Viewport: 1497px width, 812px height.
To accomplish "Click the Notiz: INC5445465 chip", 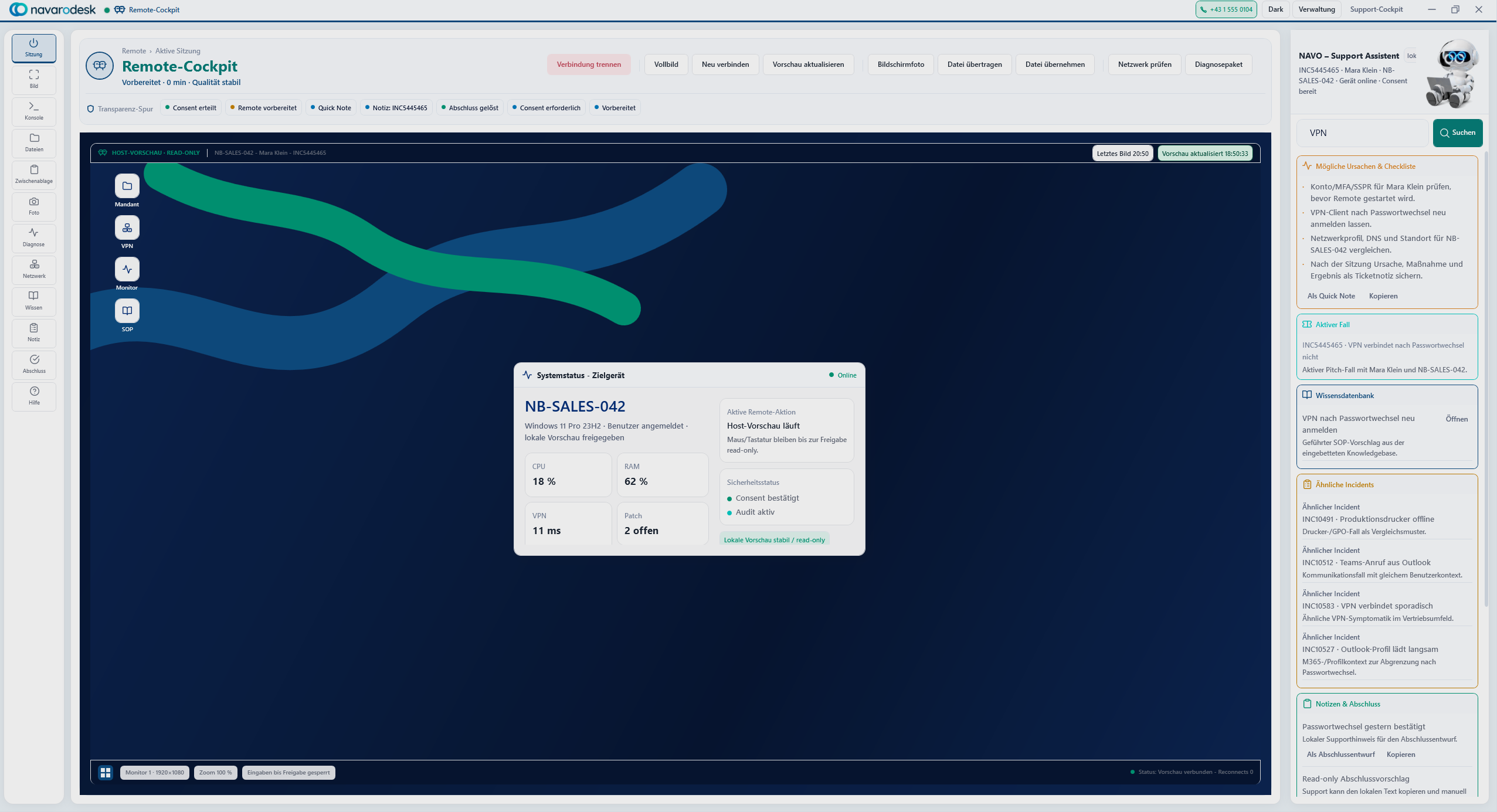I will [x=396, y=108].
